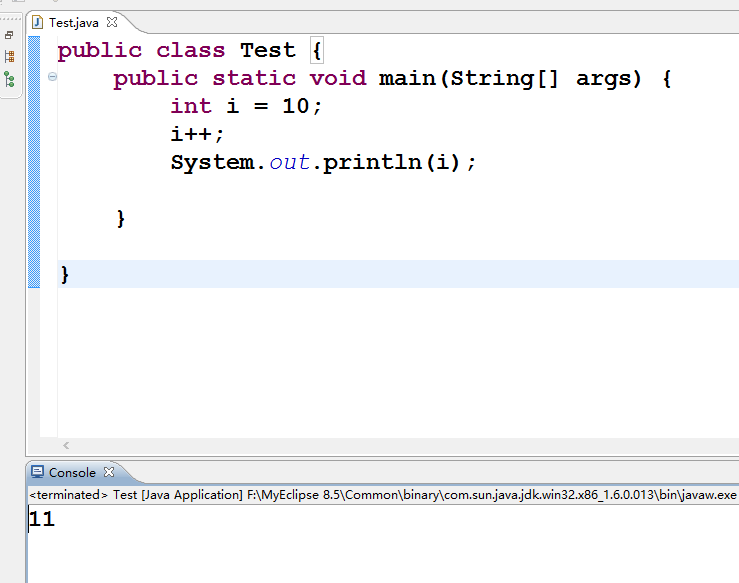Click the 'args' parameter name

pos(603,79)
